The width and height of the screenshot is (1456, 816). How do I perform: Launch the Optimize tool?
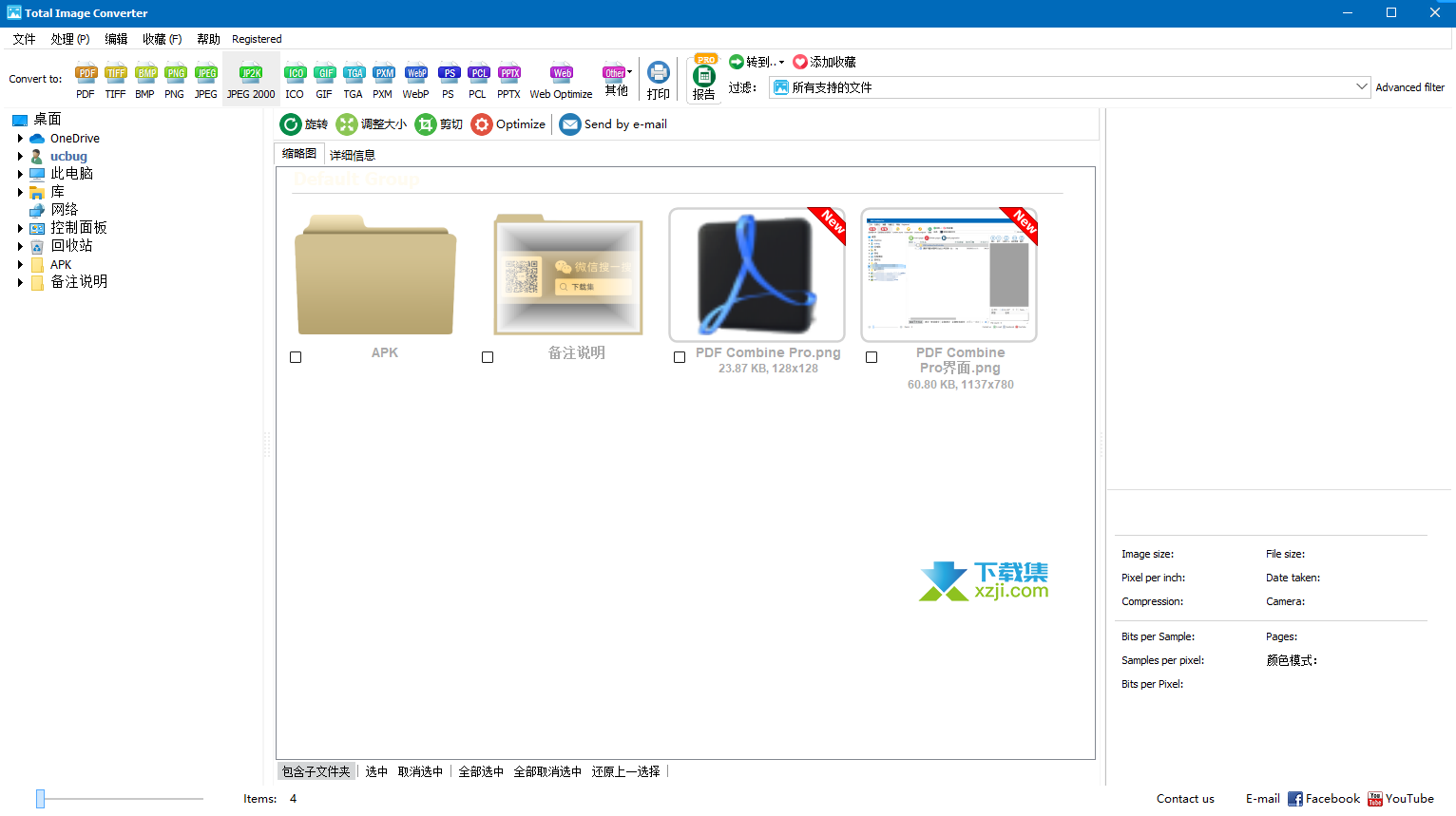(x=508, y=124)
